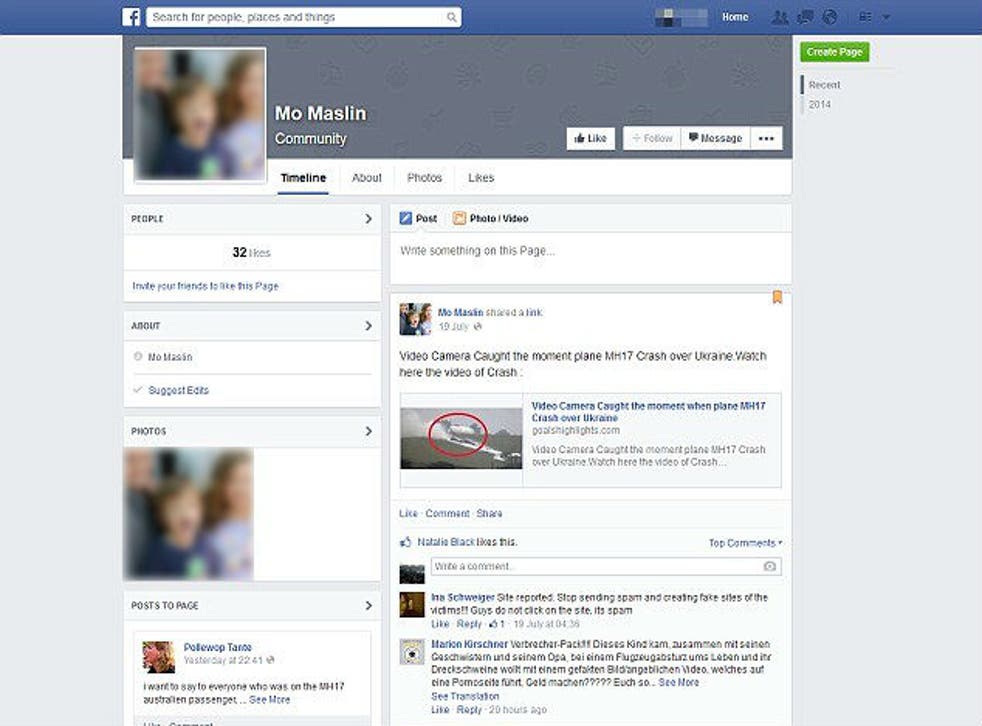Click the Facebook logo icon

pyautogui.click(x=131, y=17)
